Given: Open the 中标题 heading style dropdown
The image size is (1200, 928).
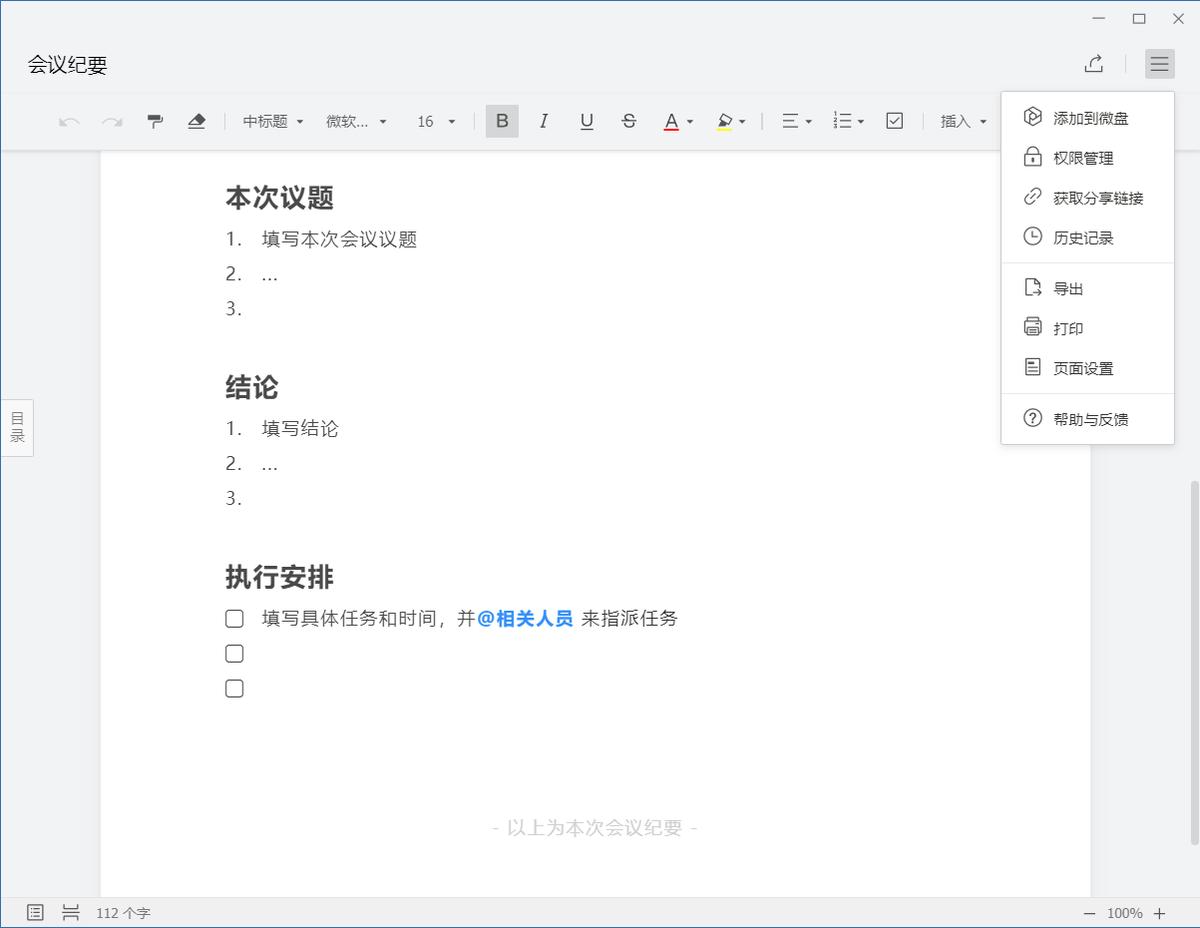Looking at the screenshot, I should (x=271, y=121).
